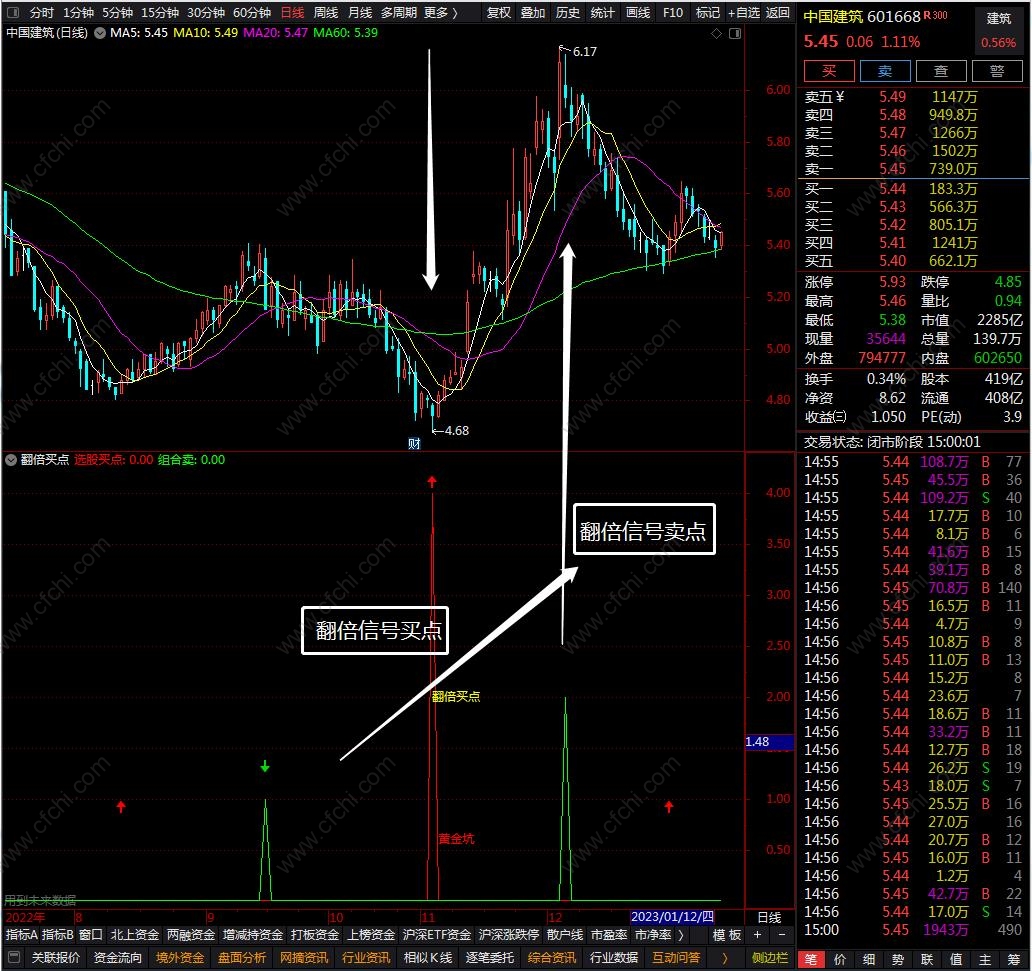This screenshot has width=1032, height=971.
Task: Select 指标A indicator tab
Action: (x=22, y=935)
